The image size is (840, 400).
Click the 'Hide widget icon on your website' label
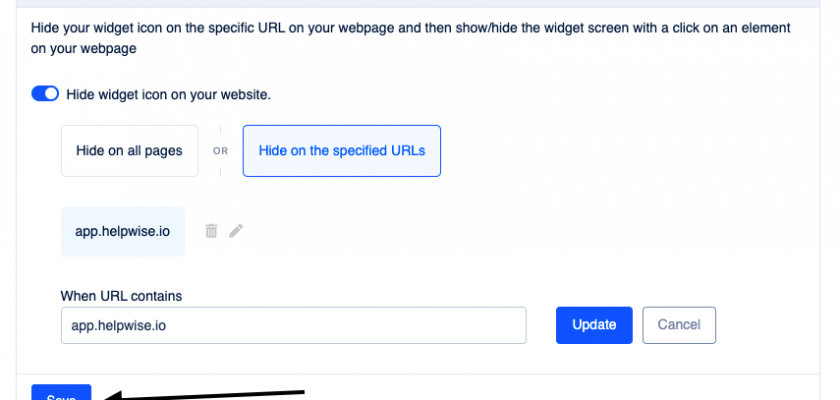coord(168,95)
